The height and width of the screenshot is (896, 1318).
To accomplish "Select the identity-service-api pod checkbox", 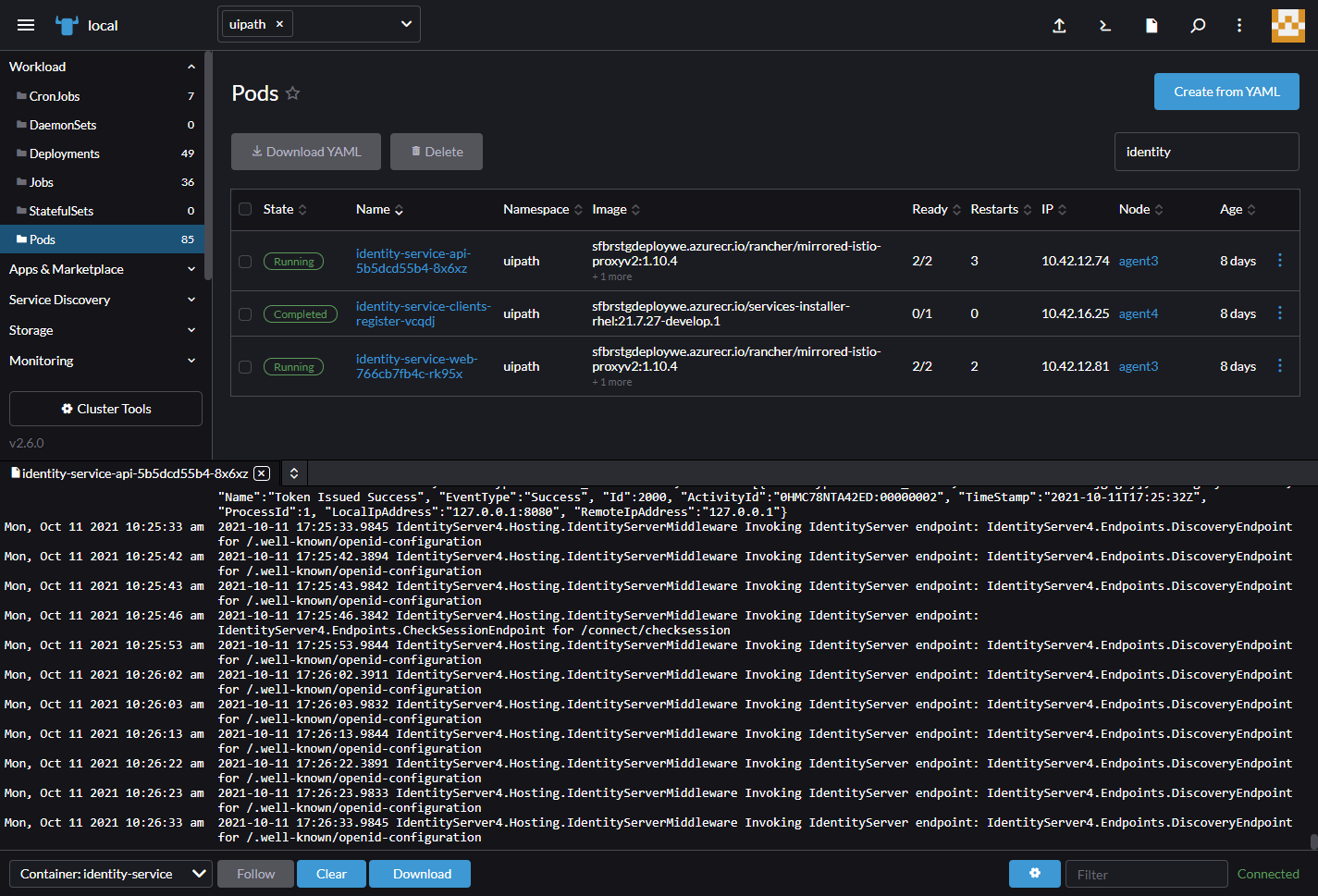I will (245, 262).
